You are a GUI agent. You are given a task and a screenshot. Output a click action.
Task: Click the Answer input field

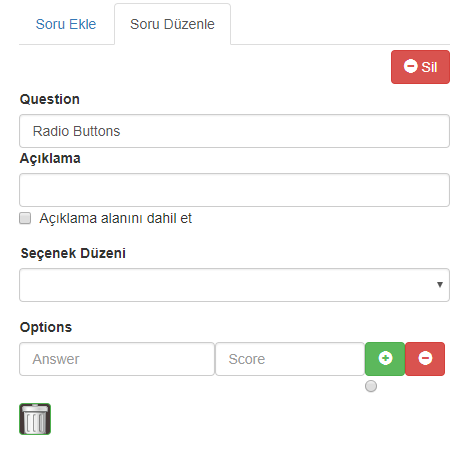[x=117, y=359]
